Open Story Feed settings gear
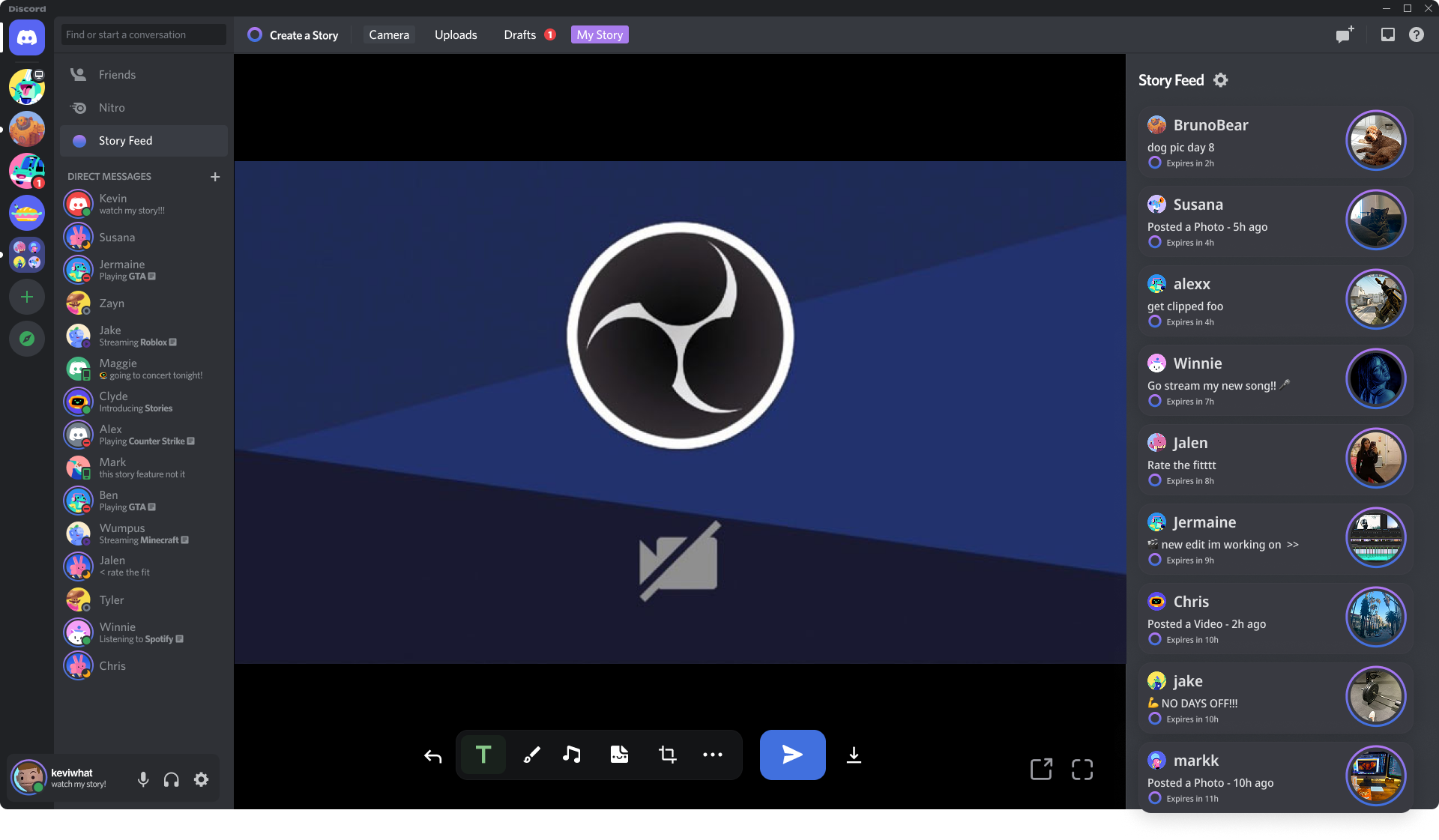 tap(1221, 80)
